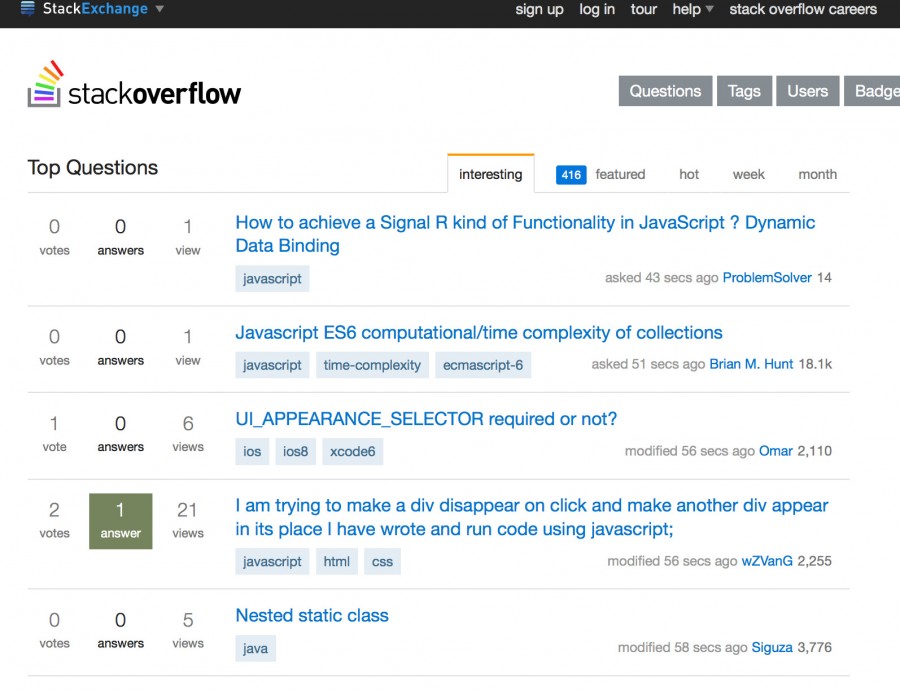Viewport: 900px width, 691px height.
Task: Click the Questions navigation button
Action: click(665, 91)
